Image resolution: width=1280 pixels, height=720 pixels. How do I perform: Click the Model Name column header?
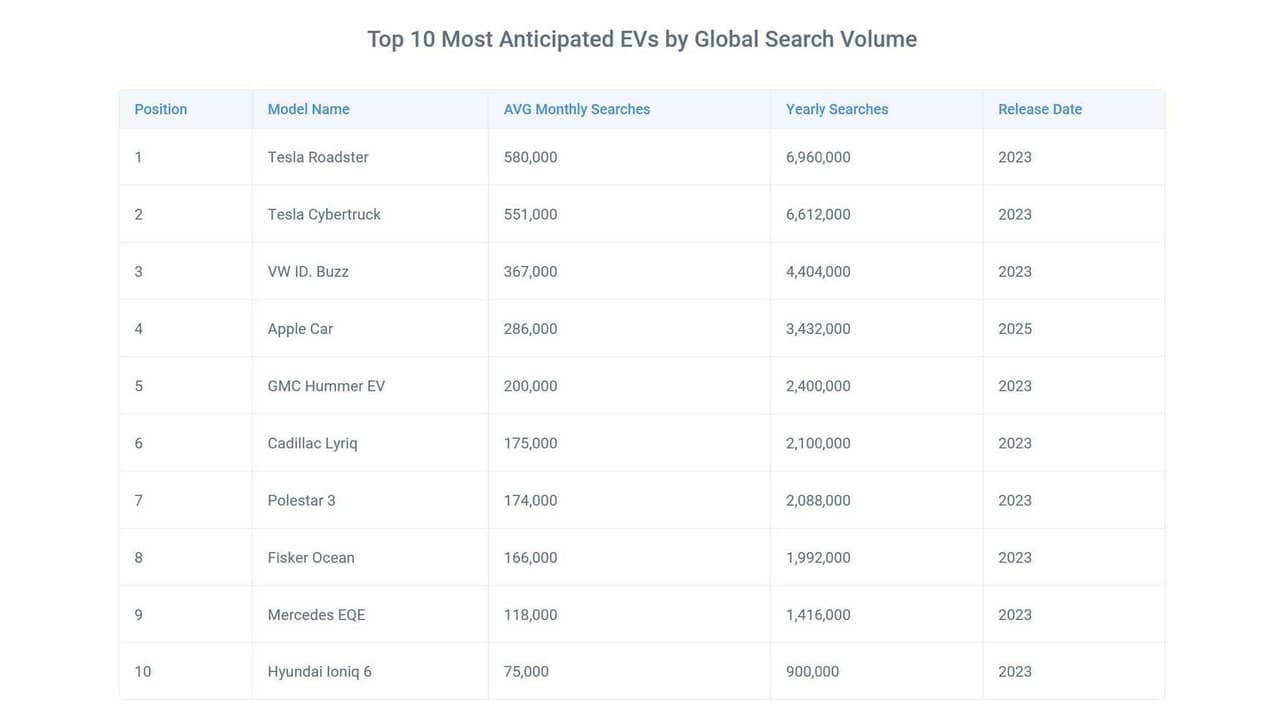(x=308, y=109)
